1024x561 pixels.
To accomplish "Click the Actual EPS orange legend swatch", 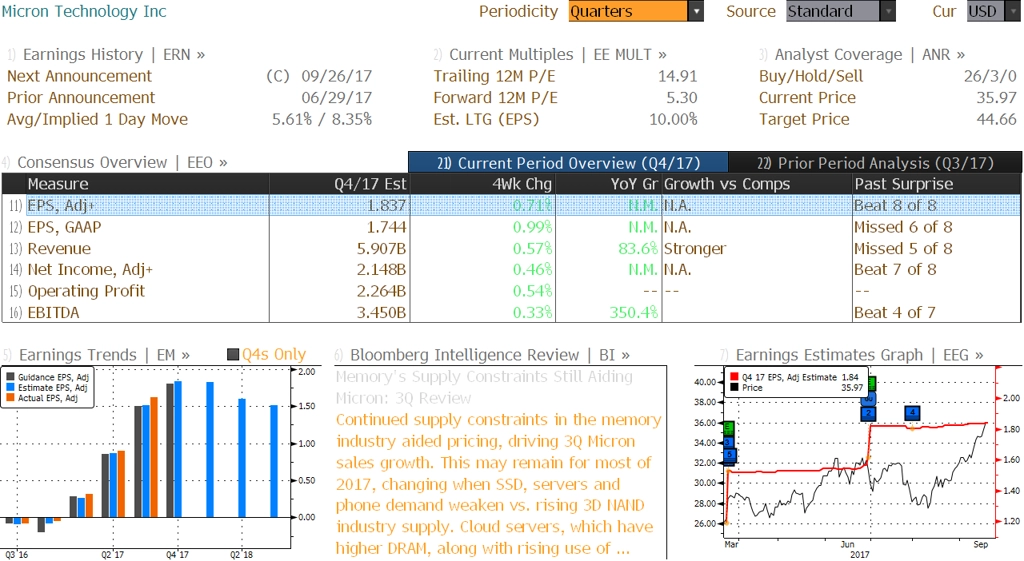I will pos(10,398).
